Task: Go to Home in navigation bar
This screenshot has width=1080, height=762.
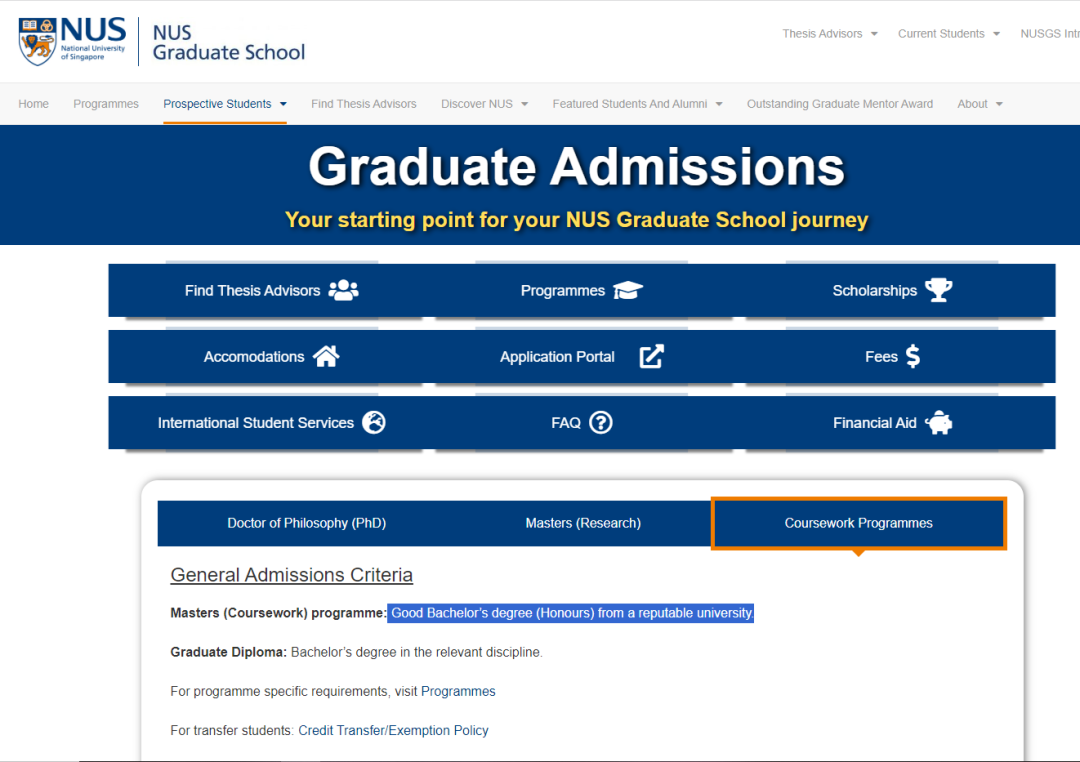Action: (33, 104)
